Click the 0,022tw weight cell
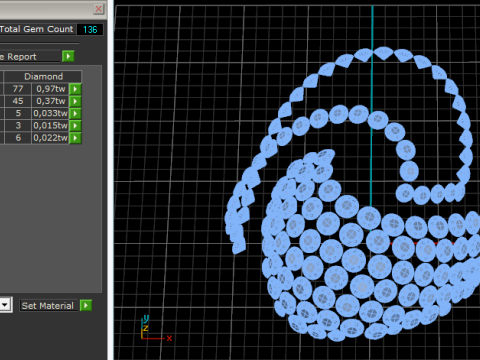 50,138
